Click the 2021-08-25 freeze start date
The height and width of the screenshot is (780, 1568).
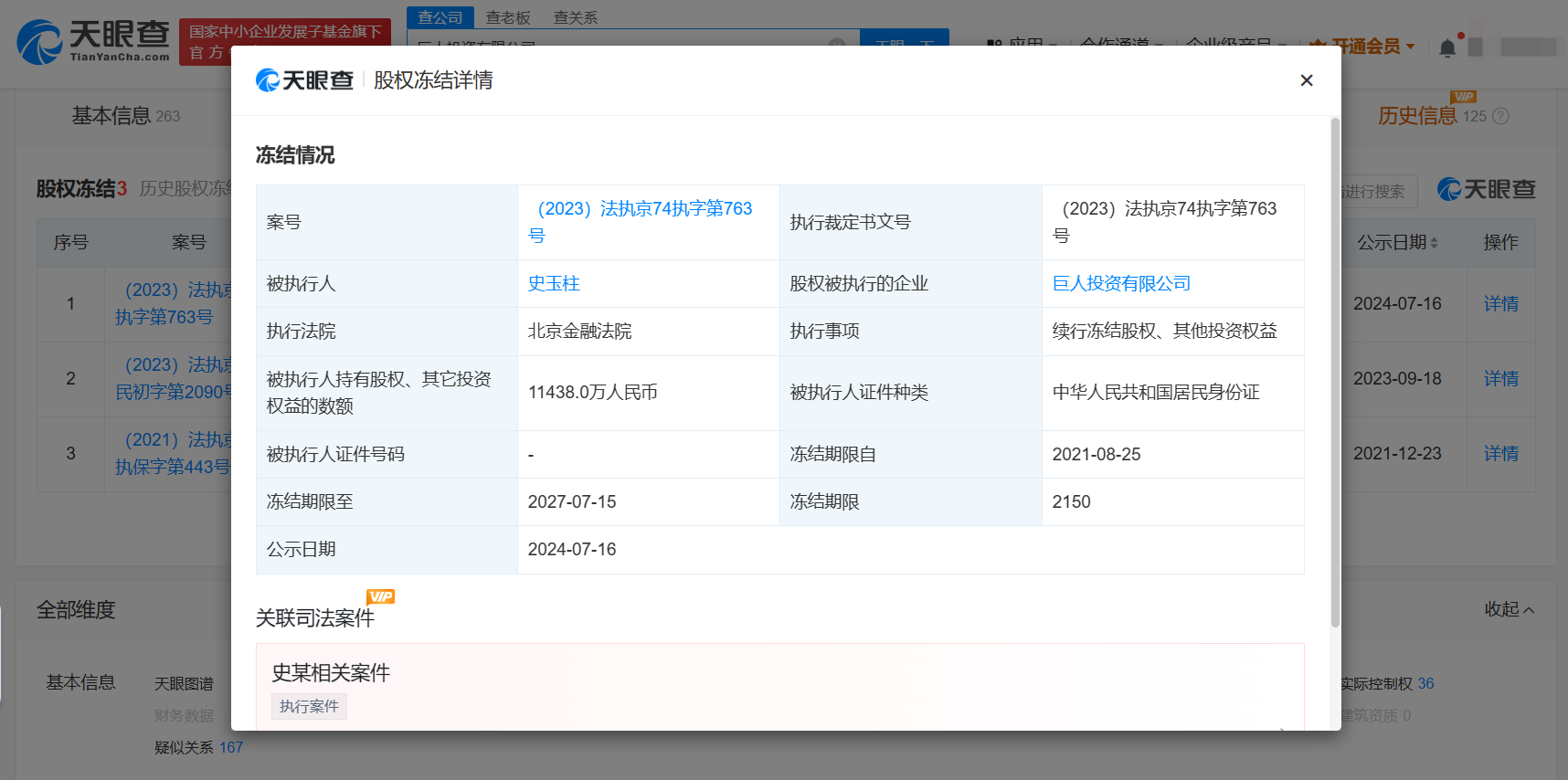(x=1097, y=454)
